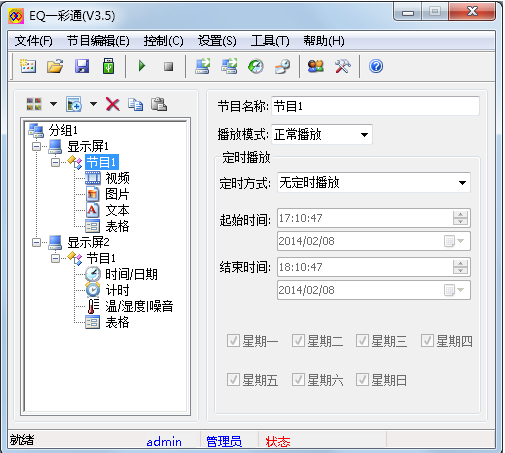Open the 节目编辑(E) menu
The image size is (505, 453).
(98, 41)
